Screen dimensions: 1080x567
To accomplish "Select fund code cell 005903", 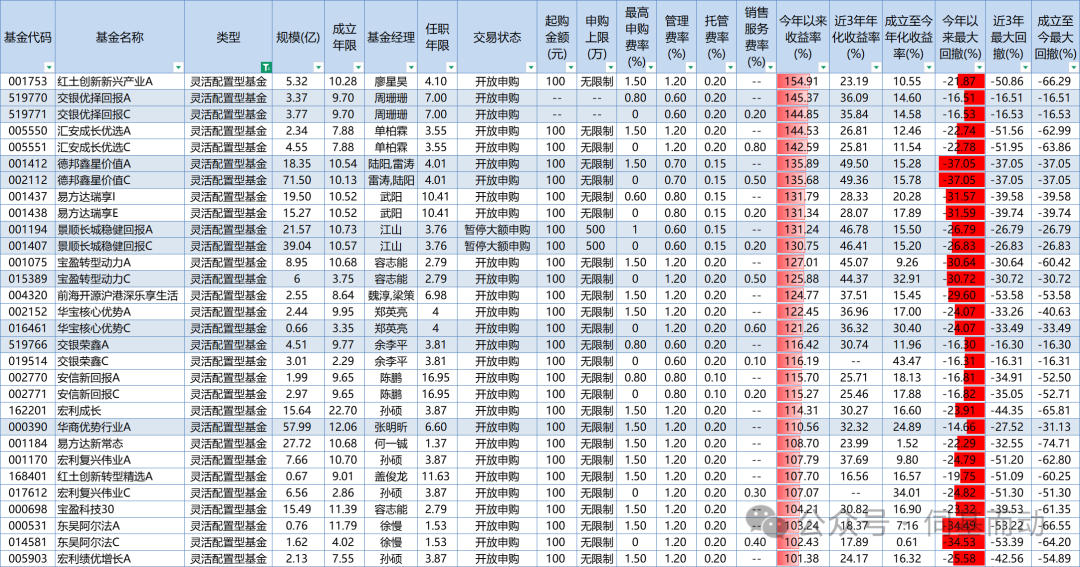I will [28, 559].
